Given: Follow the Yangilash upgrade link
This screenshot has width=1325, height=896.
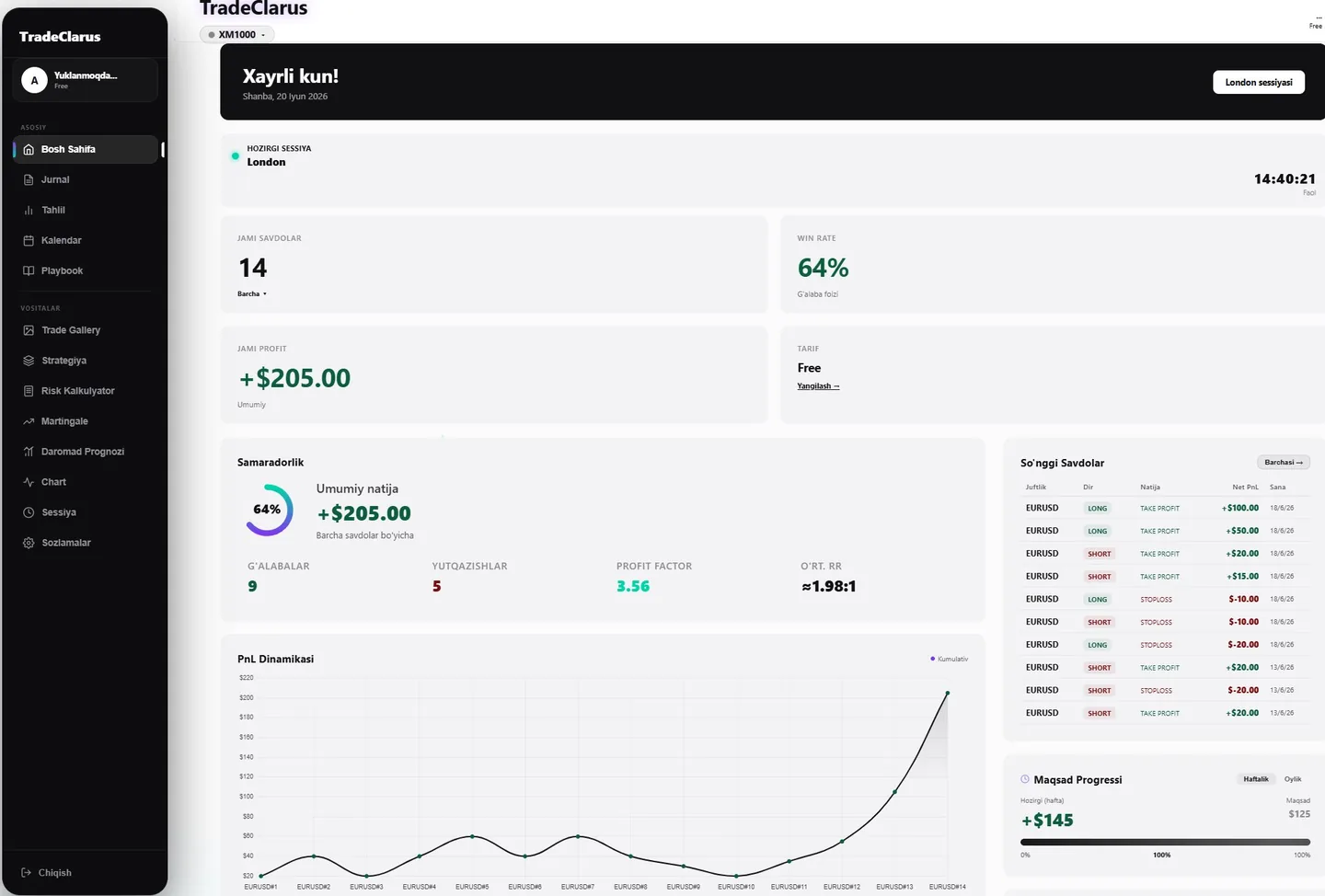Looking at the screenshot, I should point(818,386).
